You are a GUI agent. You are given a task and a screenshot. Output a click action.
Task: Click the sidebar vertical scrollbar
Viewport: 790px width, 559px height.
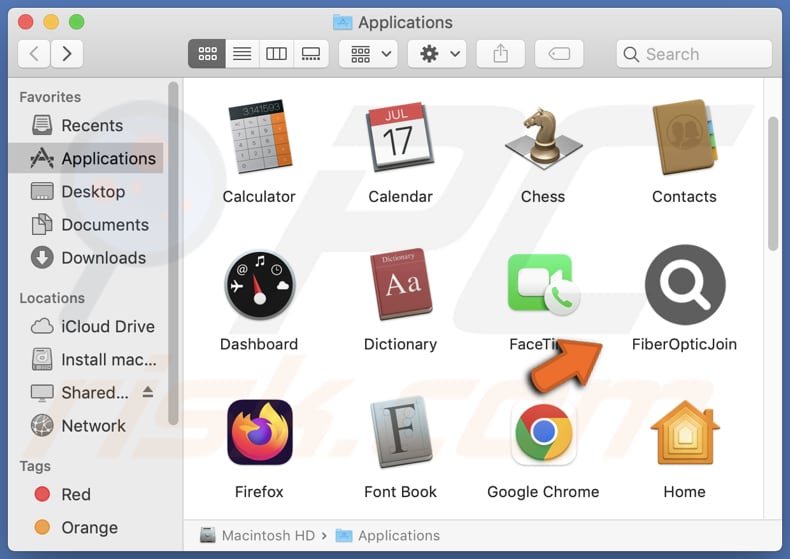click(173, 254)
